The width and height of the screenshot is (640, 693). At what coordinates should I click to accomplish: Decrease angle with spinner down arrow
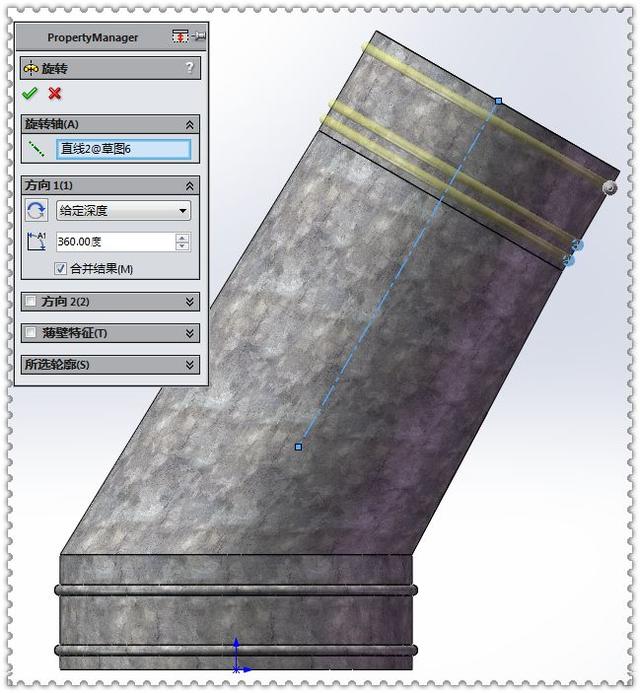click(183, 246)
